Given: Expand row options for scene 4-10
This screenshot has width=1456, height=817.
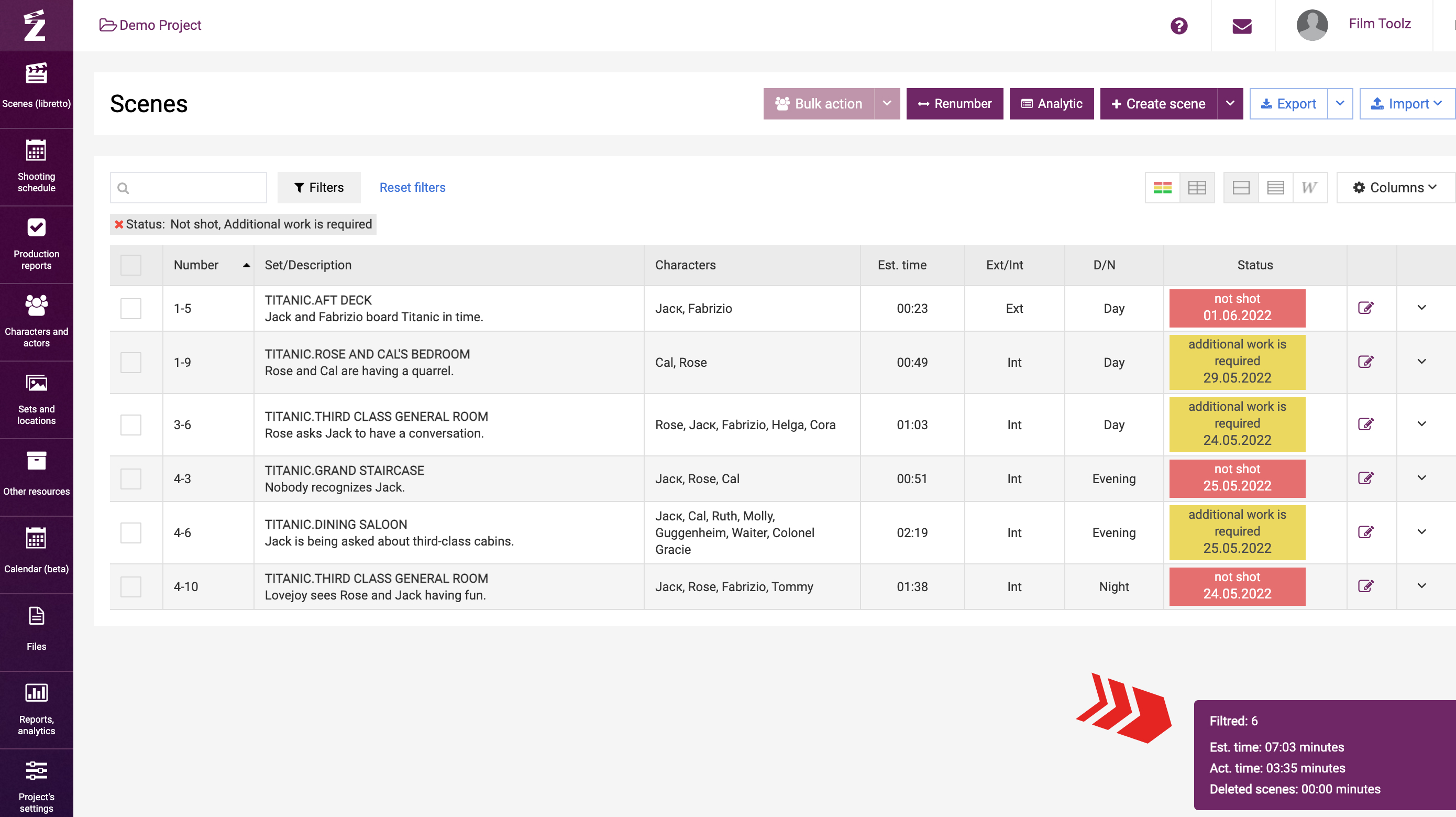Looking at the screenshot, I should click(1421, 586).
